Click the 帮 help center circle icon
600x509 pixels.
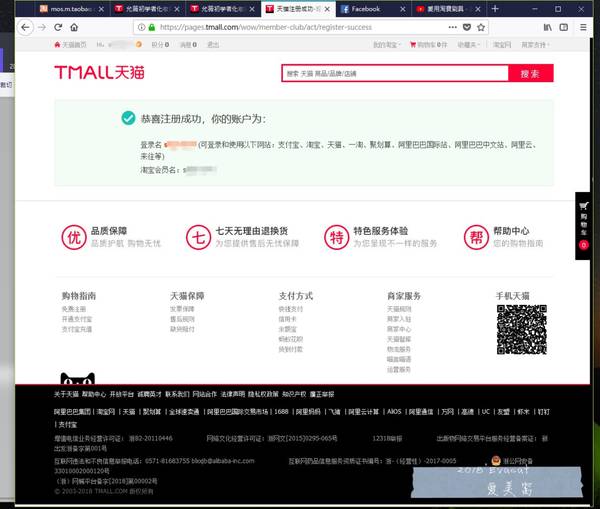[476, 237]
